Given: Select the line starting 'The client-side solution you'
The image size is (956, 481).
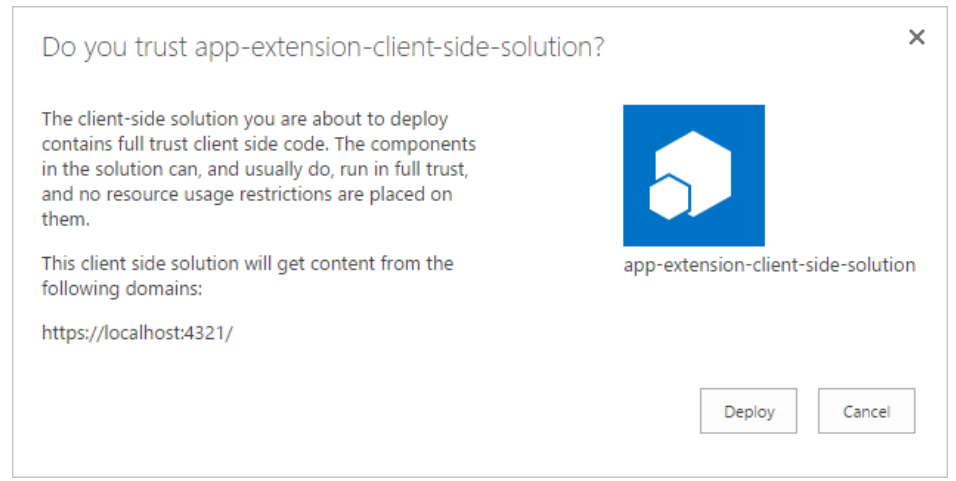Looking at the screenshot, I should (x=244, y=119).
